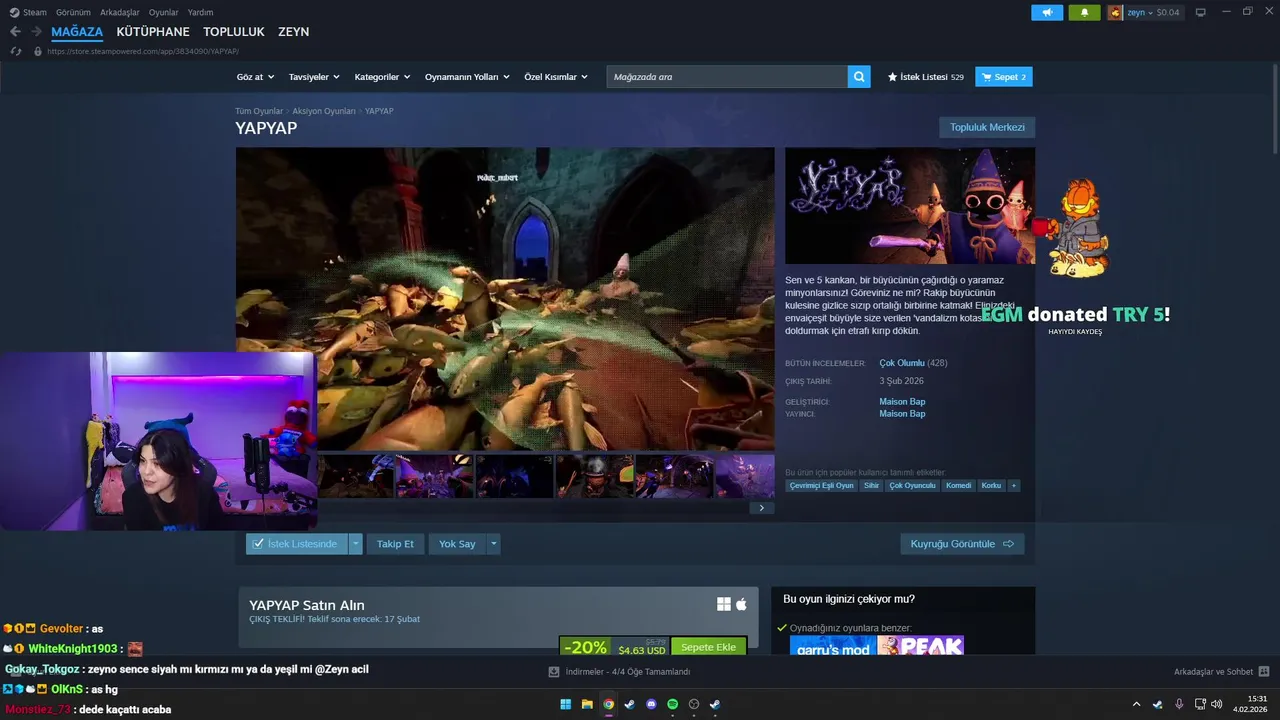Expand more tags with plus button
Screen dimensions: 1280x720
pos(1013,486)
